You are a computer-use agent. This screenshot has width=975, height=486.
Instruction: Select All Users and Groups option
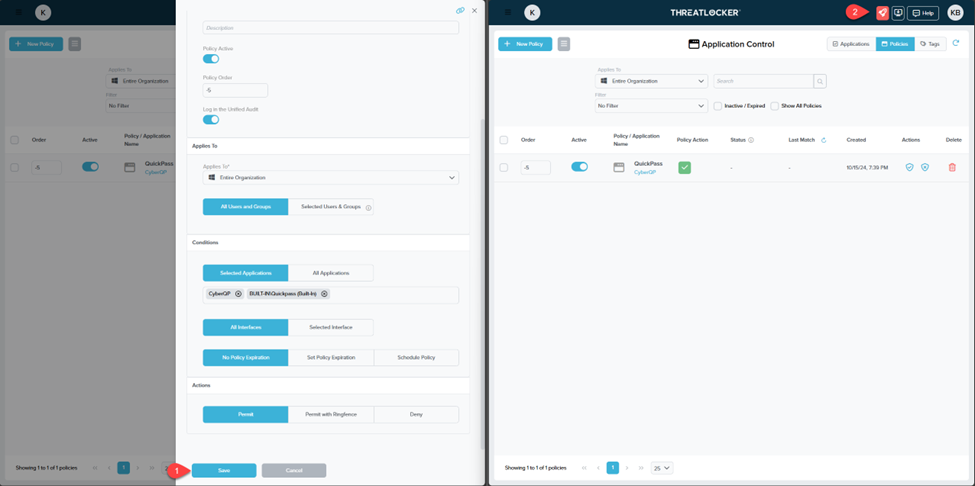[246, 206]
